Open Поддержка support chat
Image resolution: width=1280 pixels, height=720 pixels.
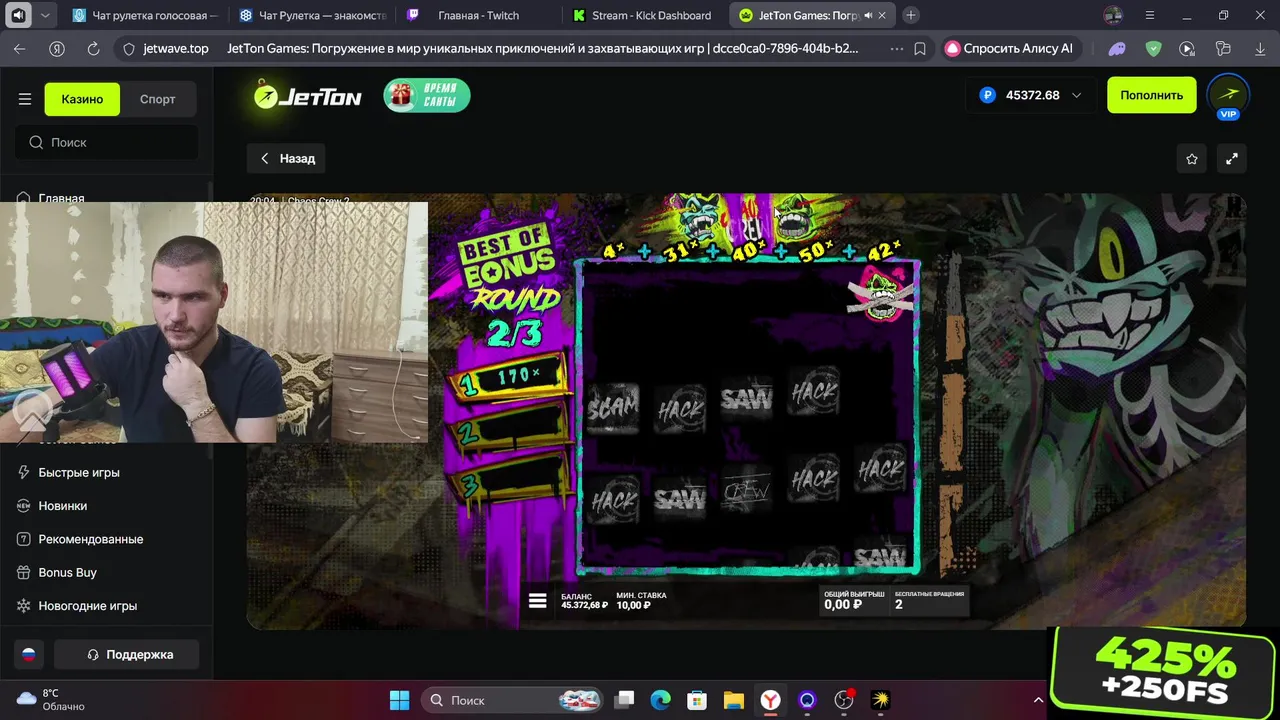[x=127, y=654]
